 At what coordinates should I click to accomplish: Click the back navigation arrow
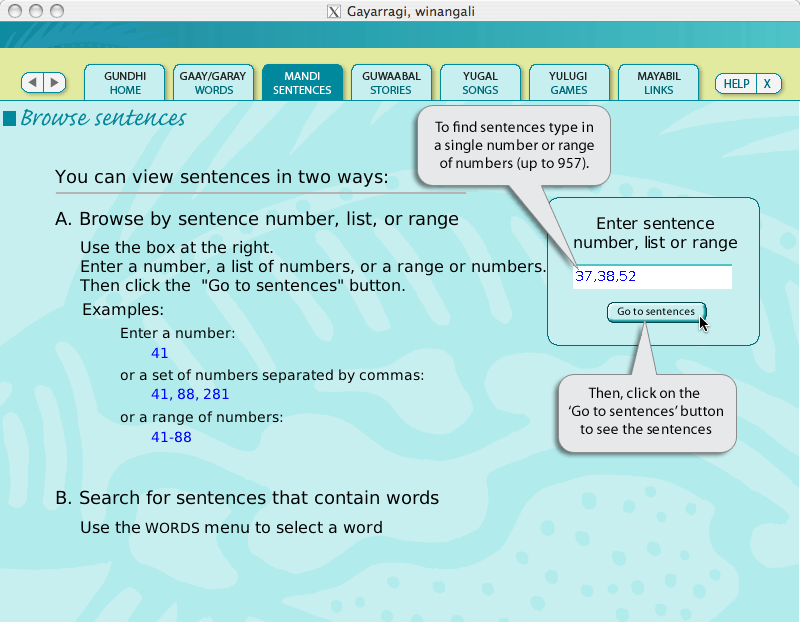[x=33, y=83]
